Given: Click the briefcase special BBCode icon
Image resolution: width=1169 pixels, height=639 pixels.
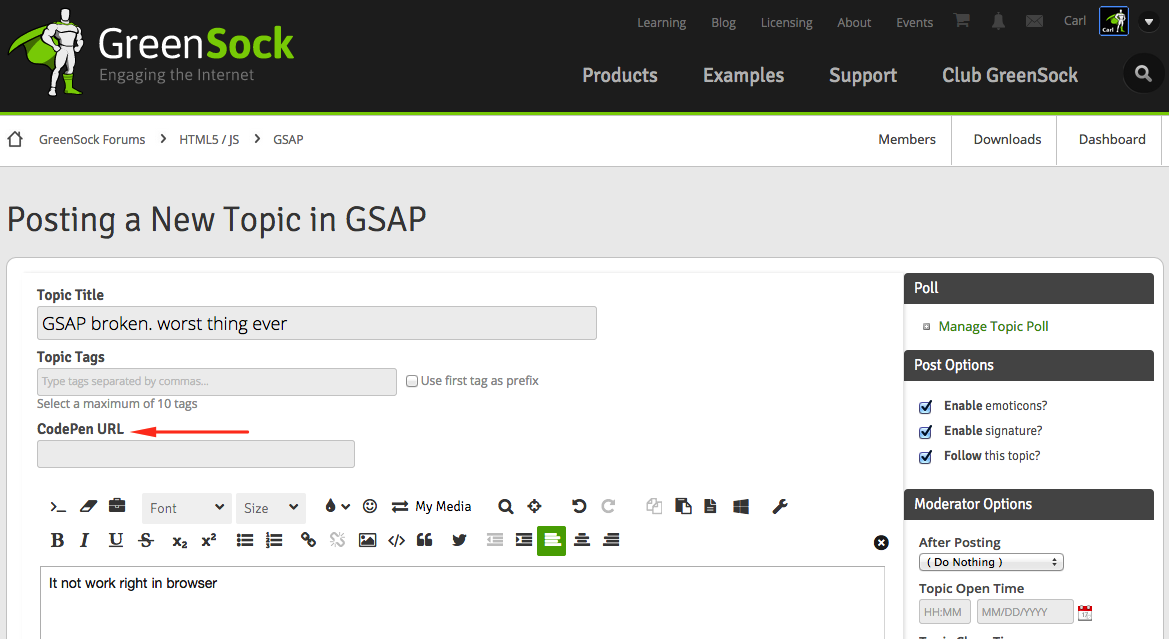Looking at the screenshot, I should tap(117, 506).
